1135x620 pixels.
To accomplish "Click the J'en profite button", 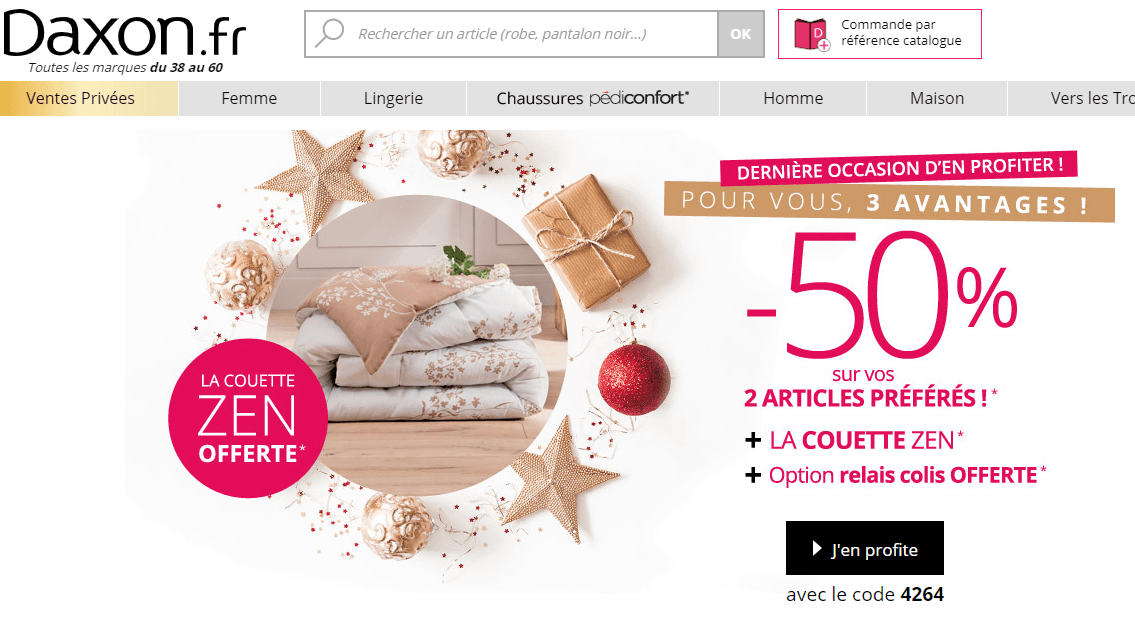I will pos(865,548).
